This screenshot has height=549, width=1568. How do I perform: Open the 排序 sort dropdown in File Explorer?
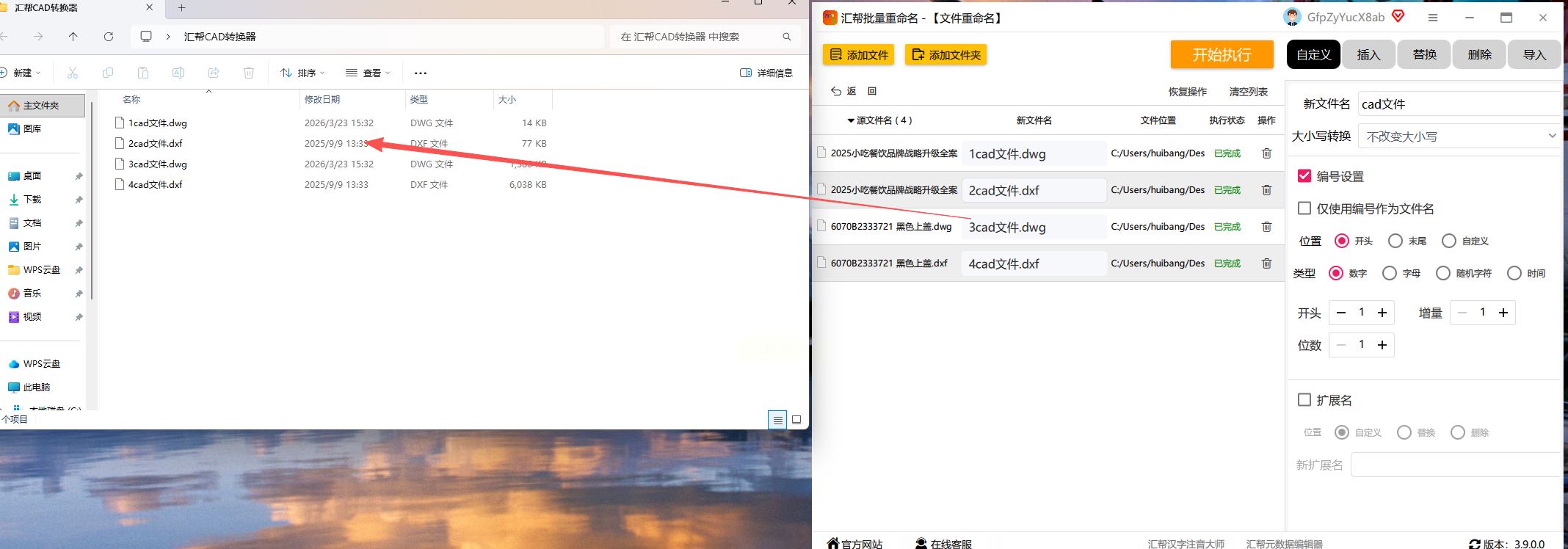(x=302, y=73)
